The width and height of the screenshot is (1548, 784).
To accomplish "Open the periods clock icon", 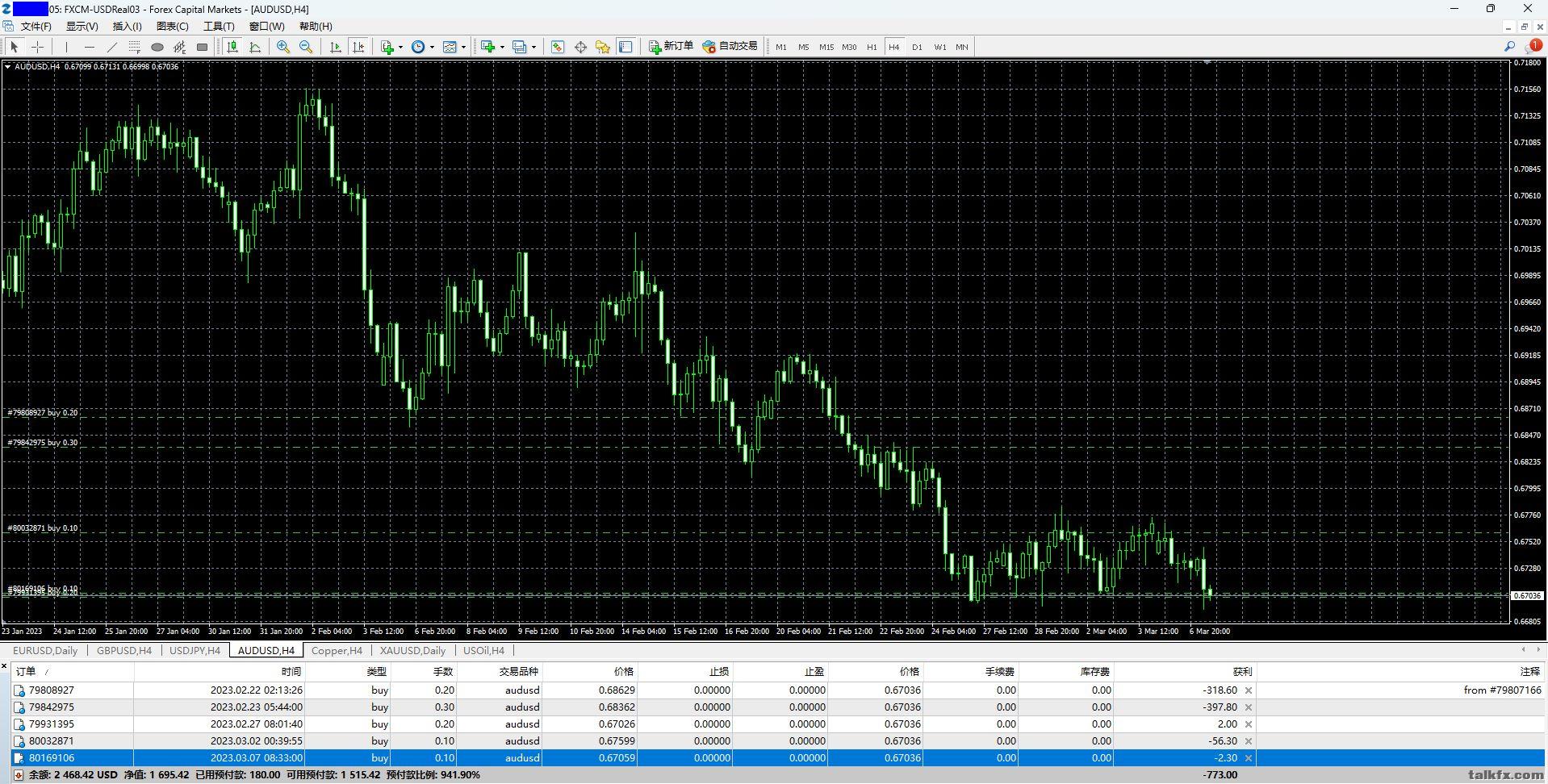I will tap(418, 47).
